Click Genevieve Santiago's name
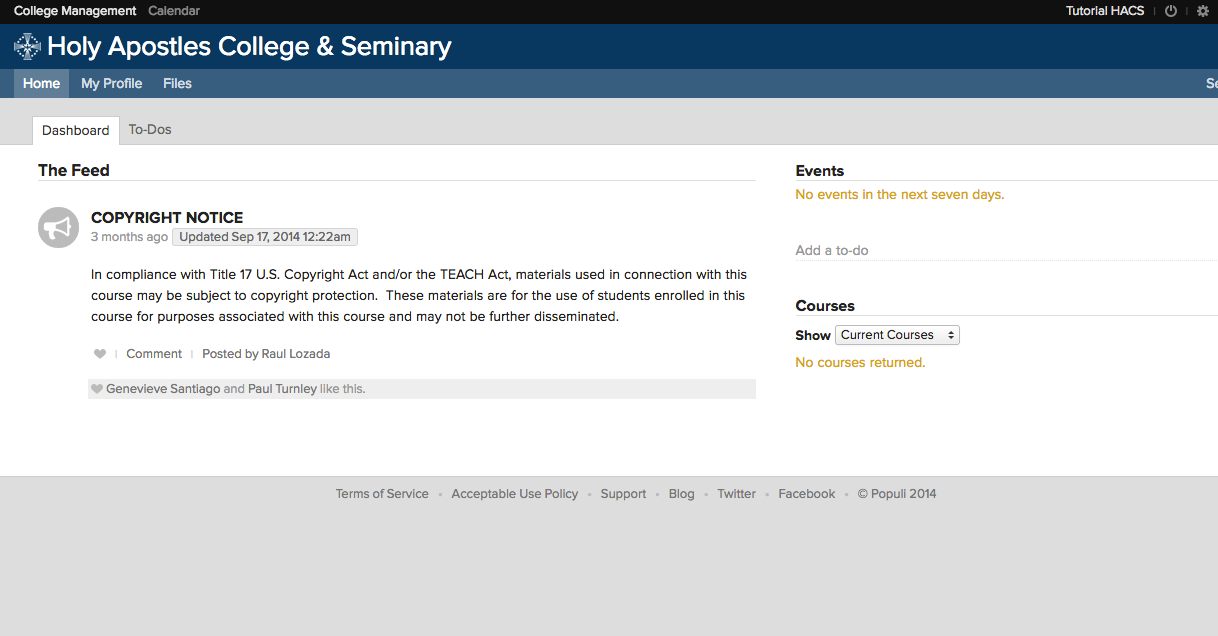1218x636 pixels. (x=163, y=388)
